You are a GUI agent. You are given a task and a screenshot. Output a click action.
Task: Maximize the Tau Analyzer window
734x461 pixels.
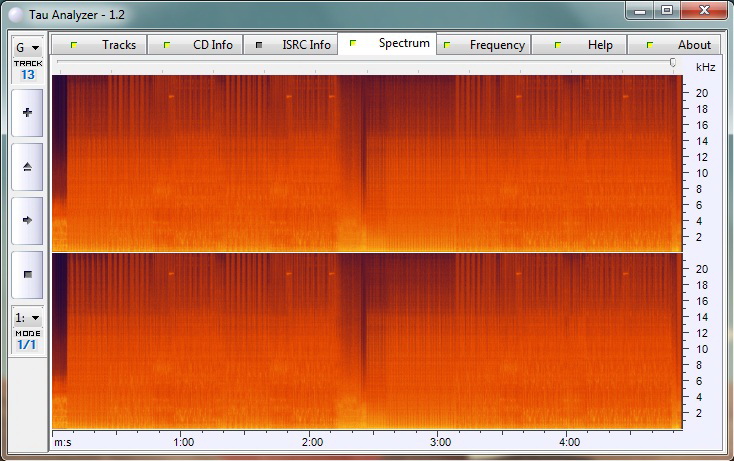tap(667, 10)
